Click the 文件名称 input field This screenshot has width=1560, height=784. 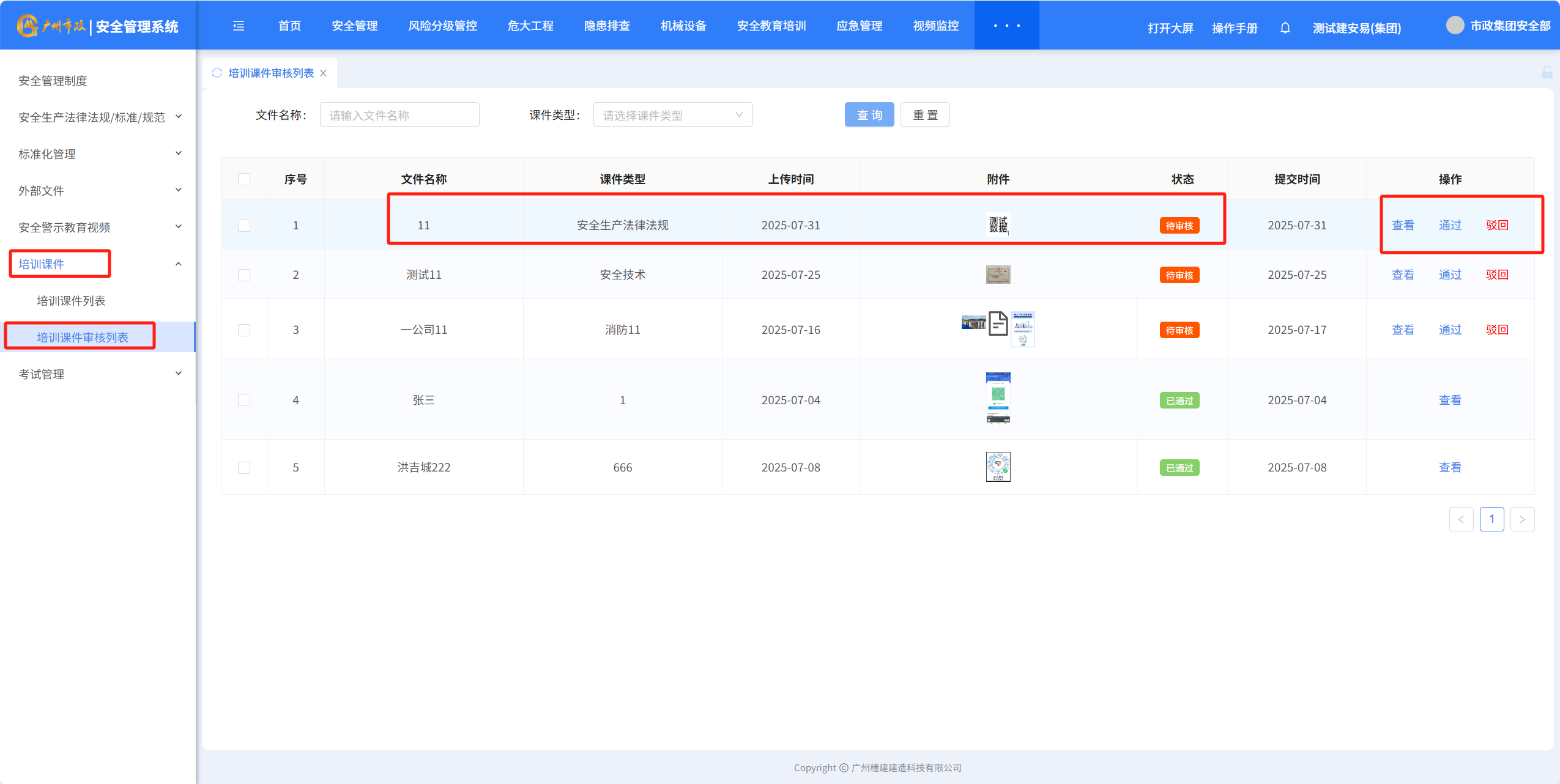tap(399, 115)
